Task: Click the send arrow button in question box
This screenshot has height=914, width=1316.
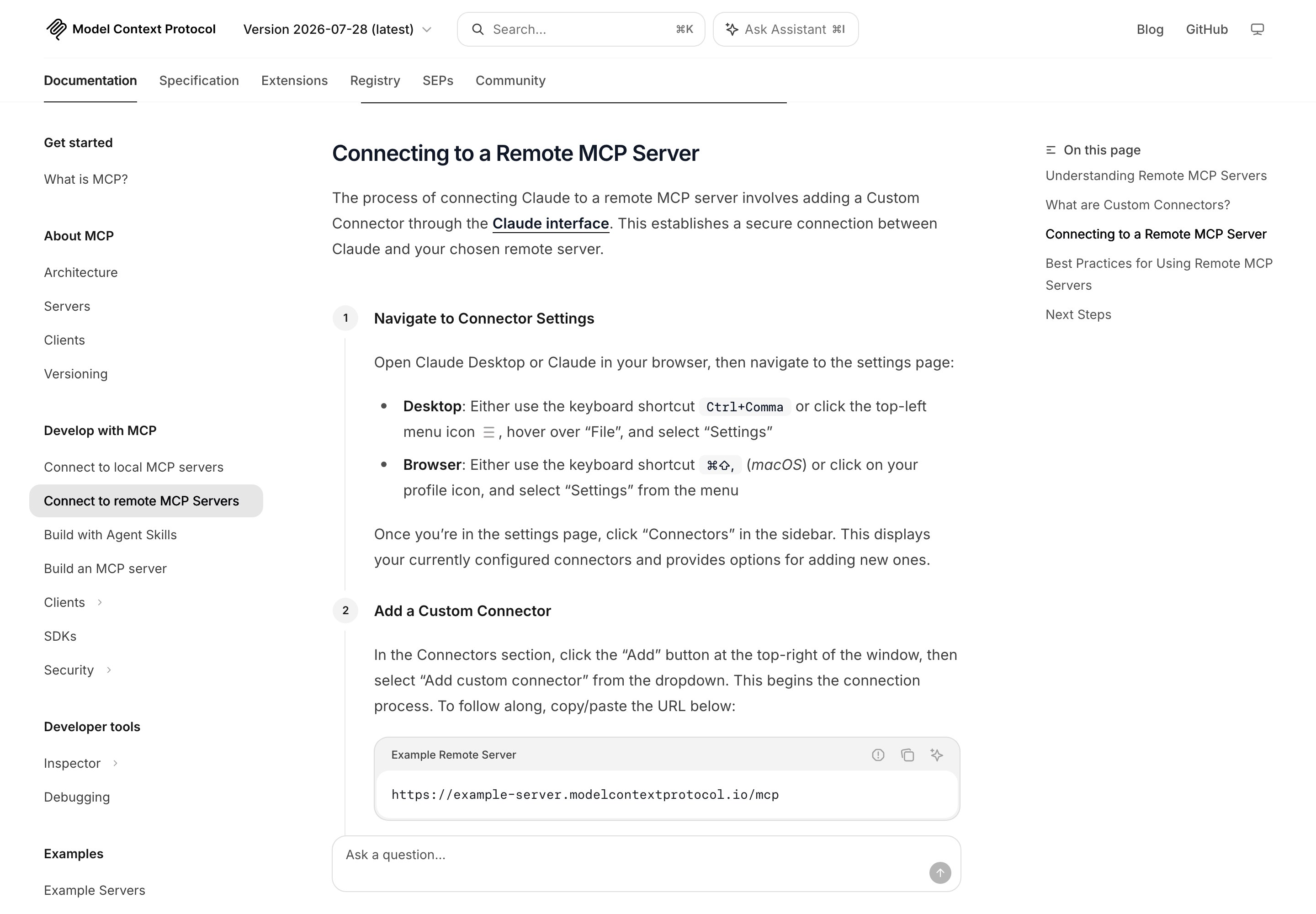Action: click(940, 873)
